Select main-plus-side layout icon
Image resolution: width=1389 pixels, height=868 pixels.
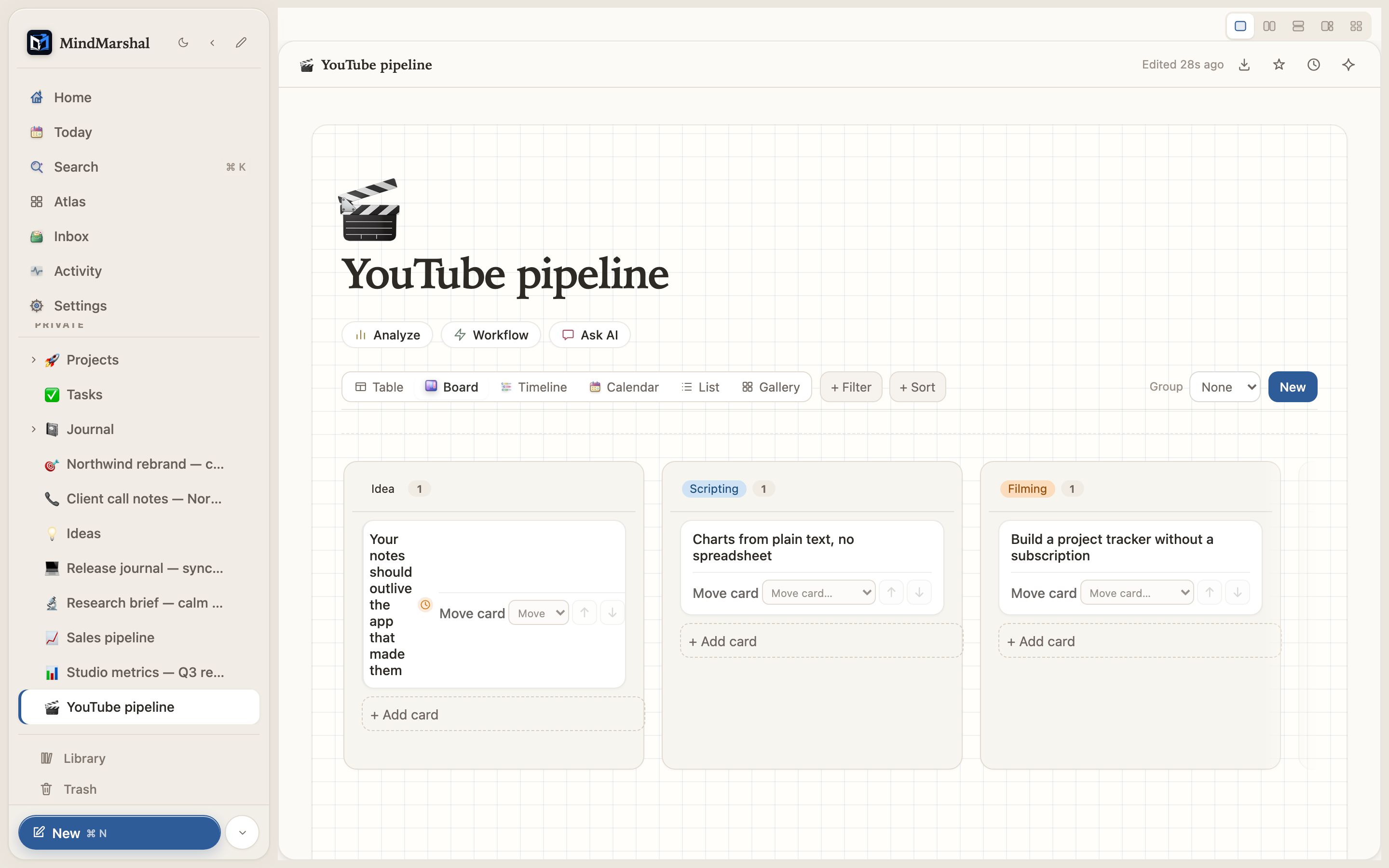(x=1327, y=27)
